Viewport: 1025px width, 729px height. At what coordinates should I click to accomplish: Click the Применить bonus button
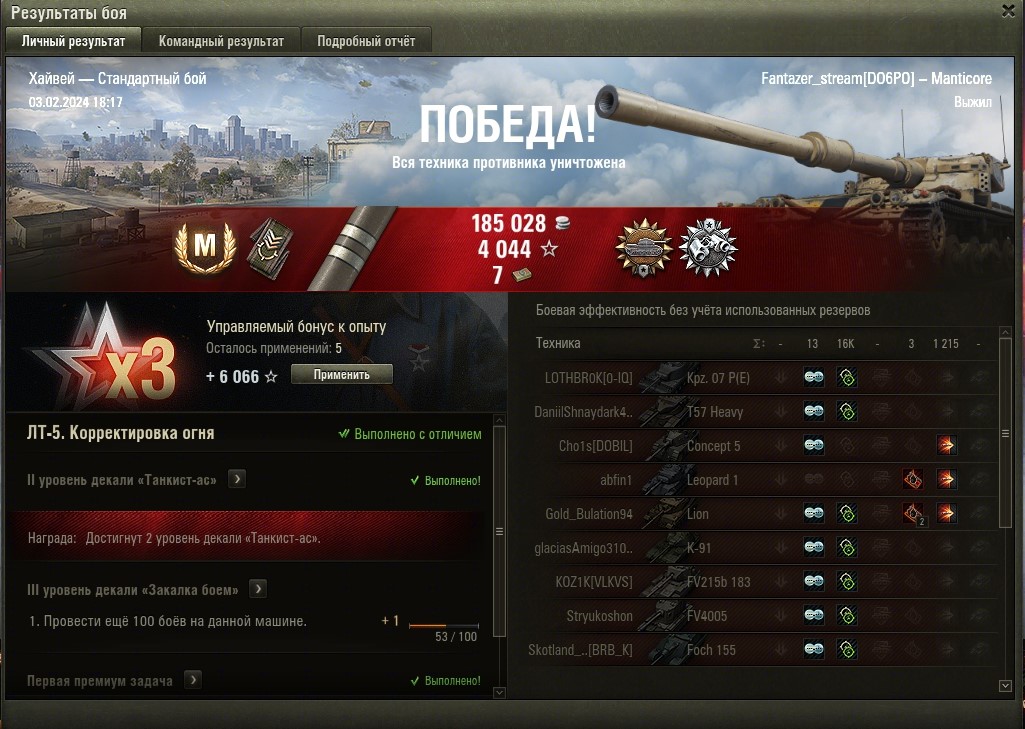pos(342,375)
